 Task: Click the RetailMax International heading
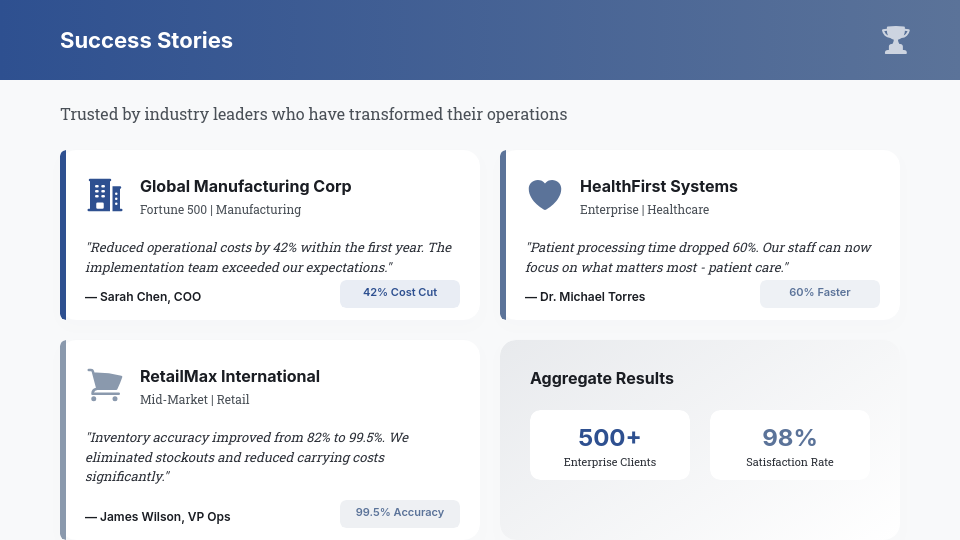click(x=230, y=376)
